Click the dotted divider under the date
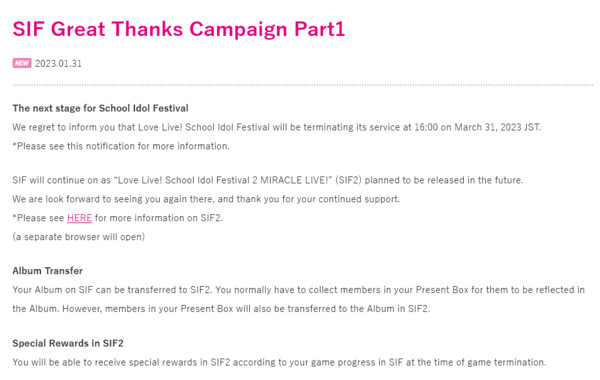Image resolution: width=600 pixels, height=380 pixels. tap(303, 85)
